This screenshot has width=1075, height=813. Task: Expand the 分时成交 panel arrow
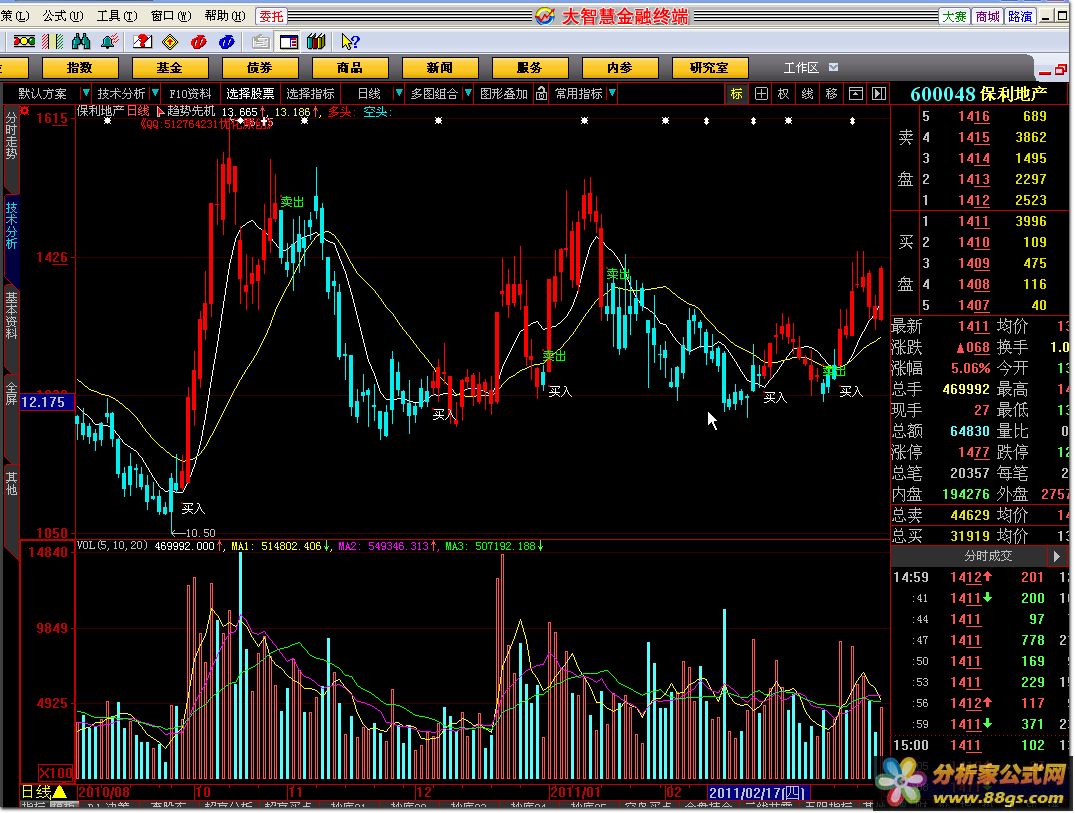tap(1056, 556)
